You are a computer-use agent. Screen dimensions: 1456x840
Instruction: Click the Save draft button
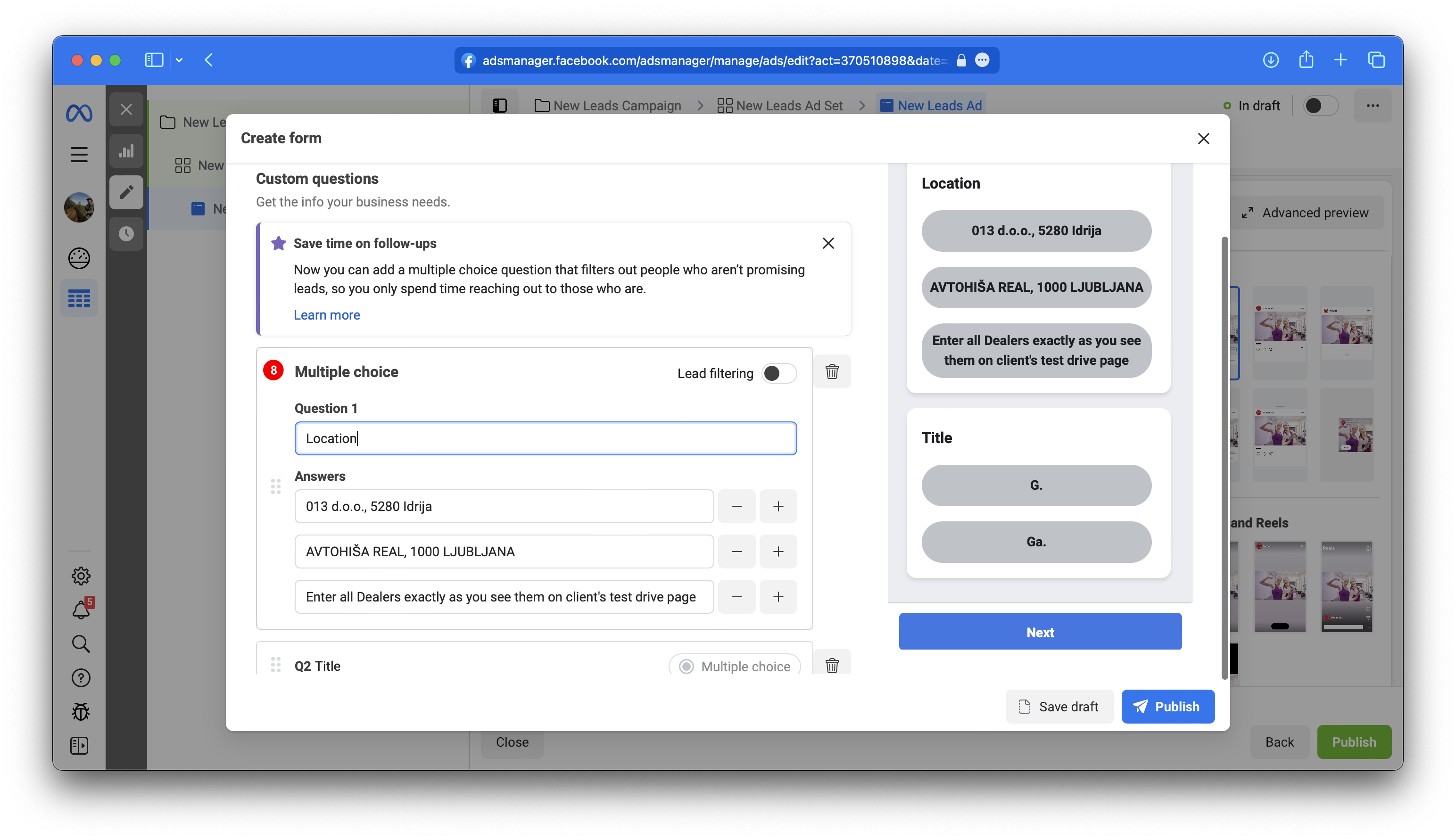point(1059,706)
